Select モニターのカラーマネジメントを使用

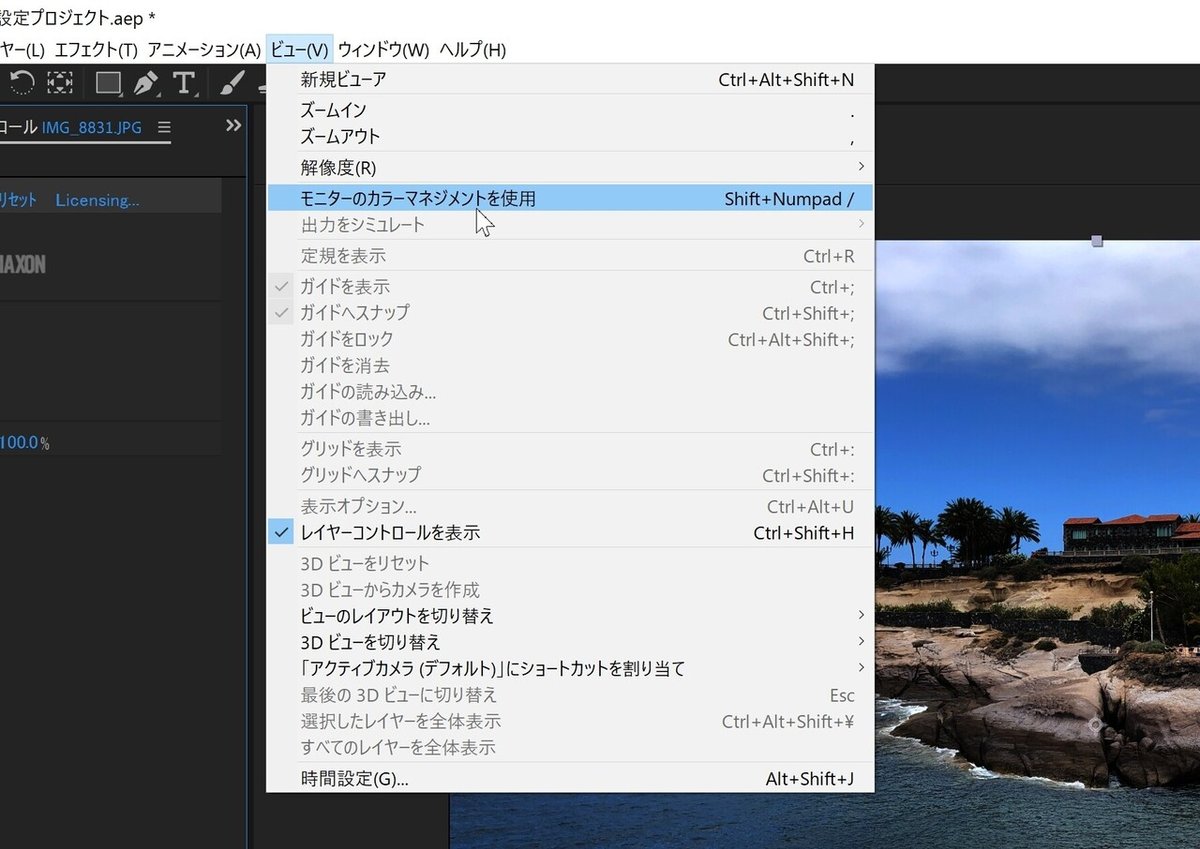[570, 198]
